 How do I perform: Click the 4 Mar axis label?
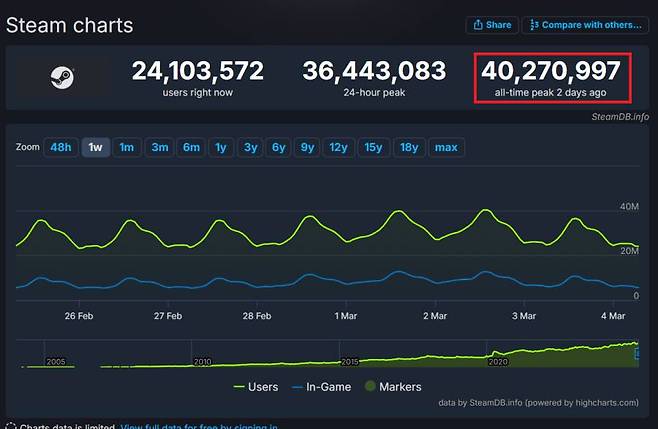[x=613, y=316]
